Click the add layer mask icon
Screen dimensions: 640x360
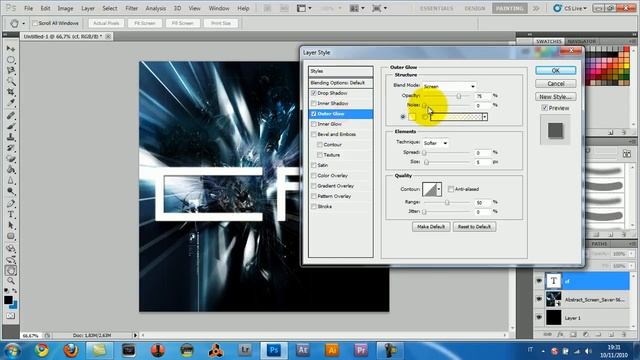click(x=573, y=334)
